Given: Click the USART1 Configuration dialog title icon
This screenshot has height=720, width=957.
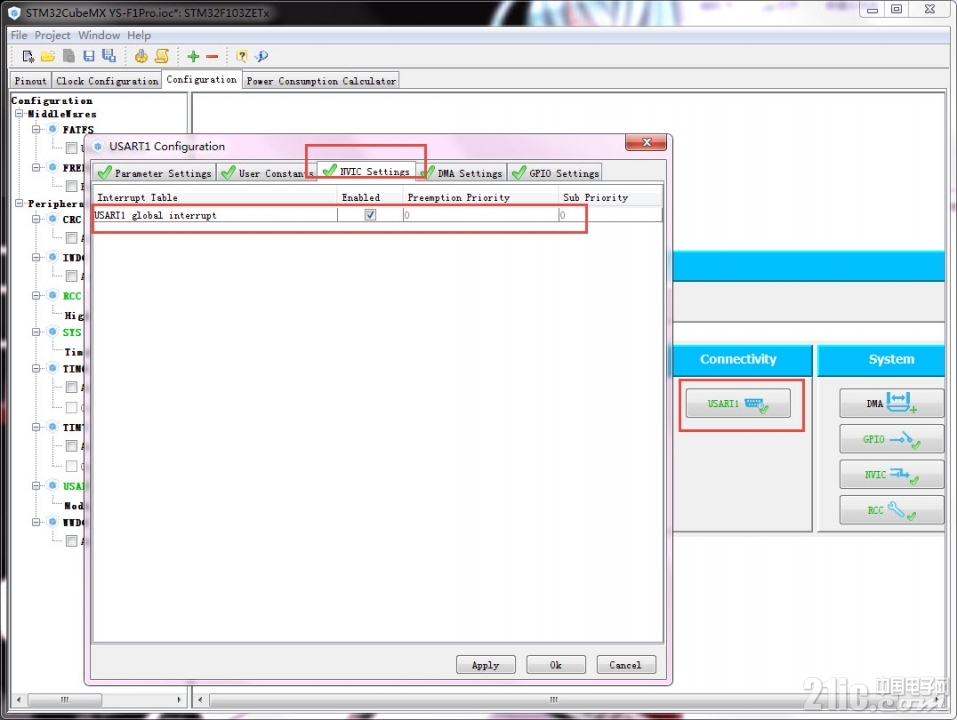Looking at the screenshot, I should coord(98,146).
